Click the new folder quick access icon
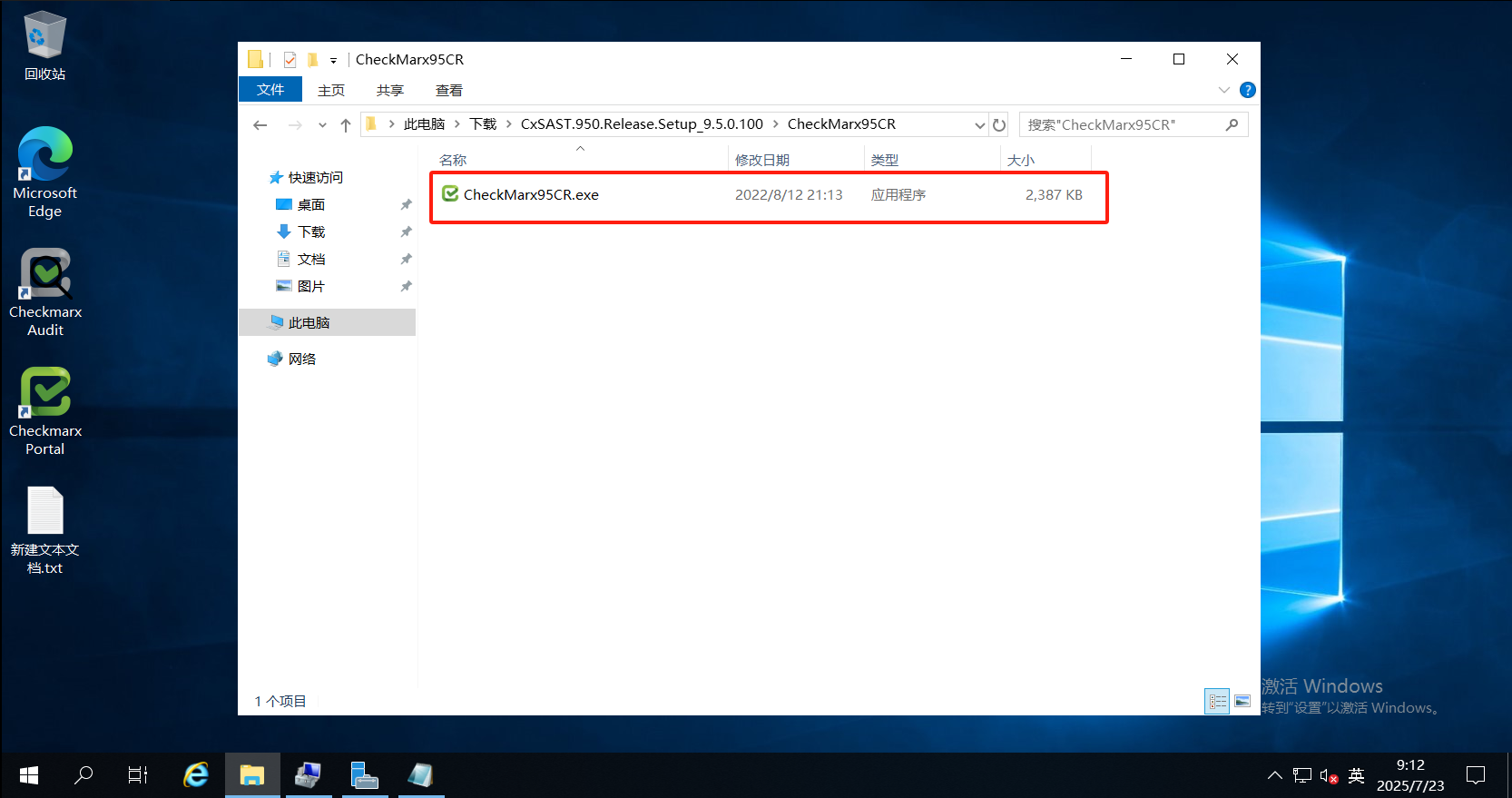 312,60
